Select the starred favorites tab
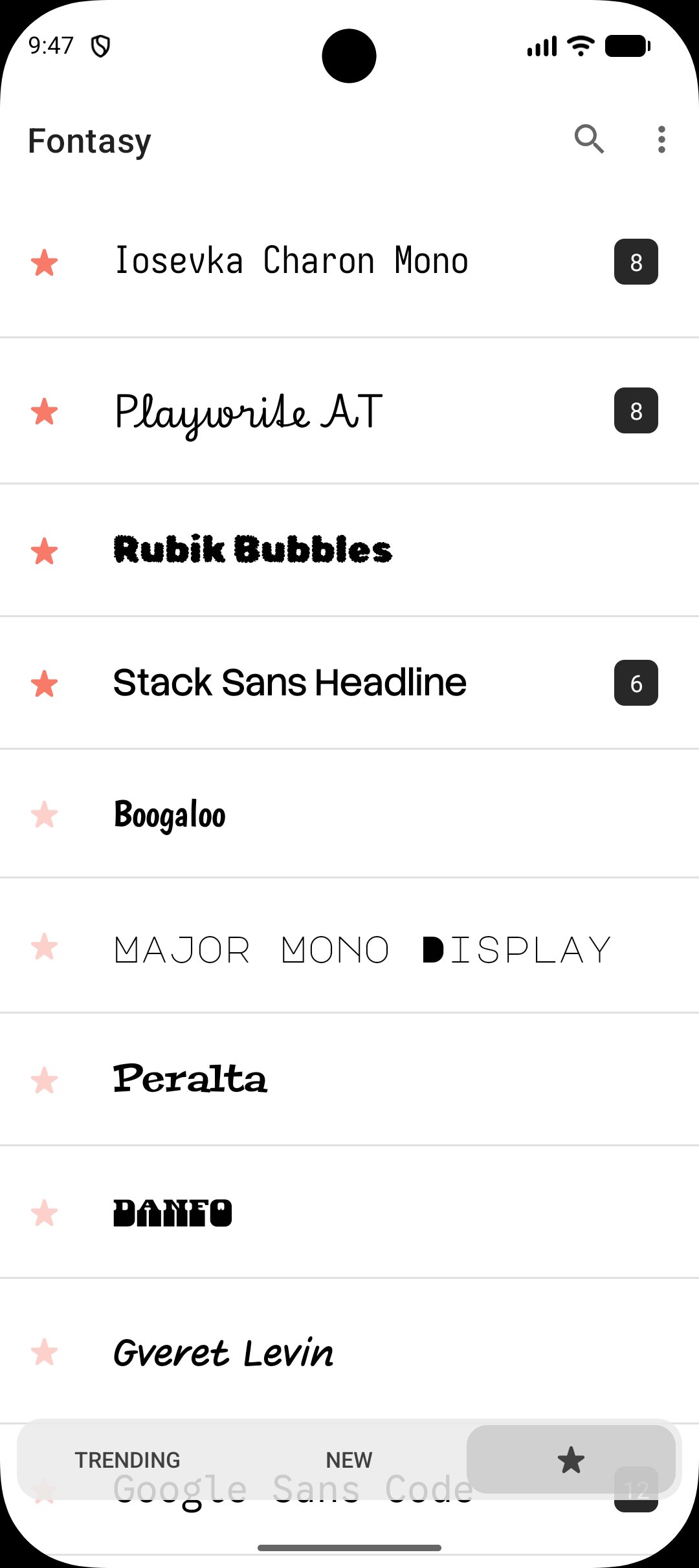699x1568 pixels. coord(571,1460)
